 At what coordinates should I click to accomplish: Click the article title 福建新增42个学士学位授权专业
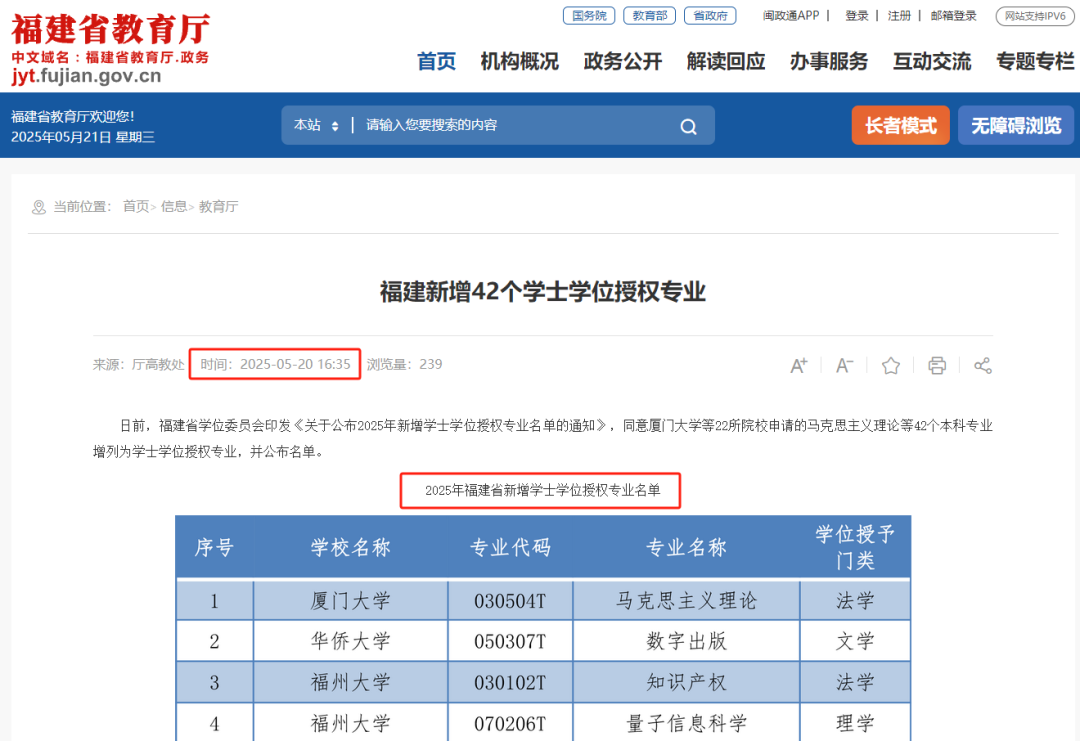[x=543, y=291]
